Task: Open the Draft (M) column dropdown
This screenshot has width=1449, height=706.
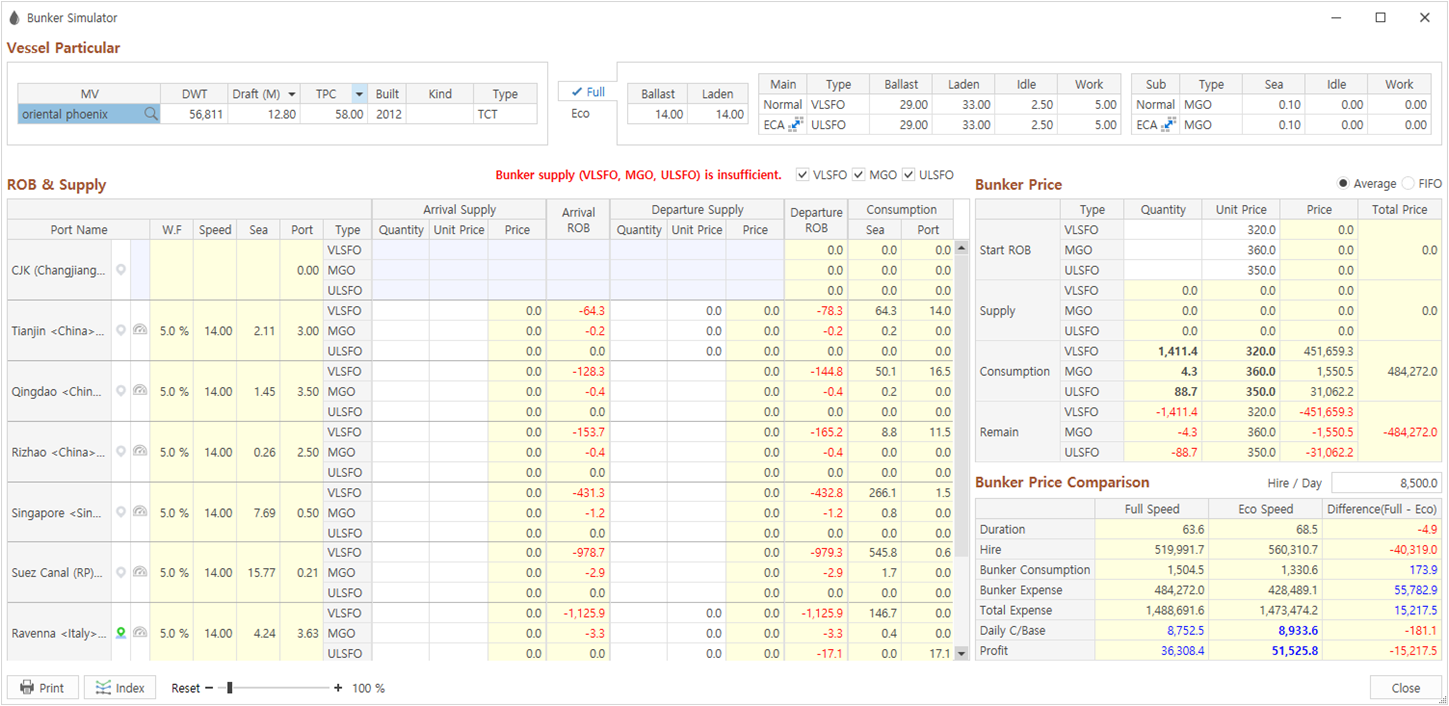Action: [x=291, y=94]
